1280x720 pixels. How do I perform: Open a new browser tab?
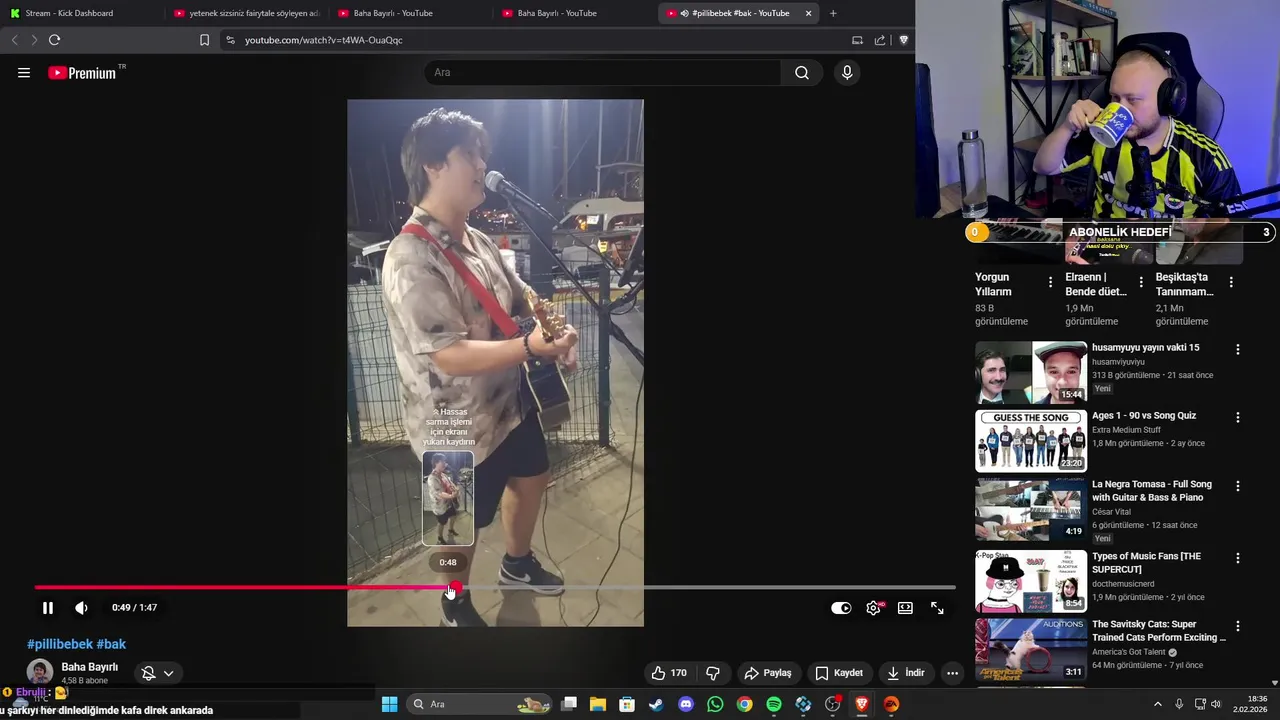point(833,13)
